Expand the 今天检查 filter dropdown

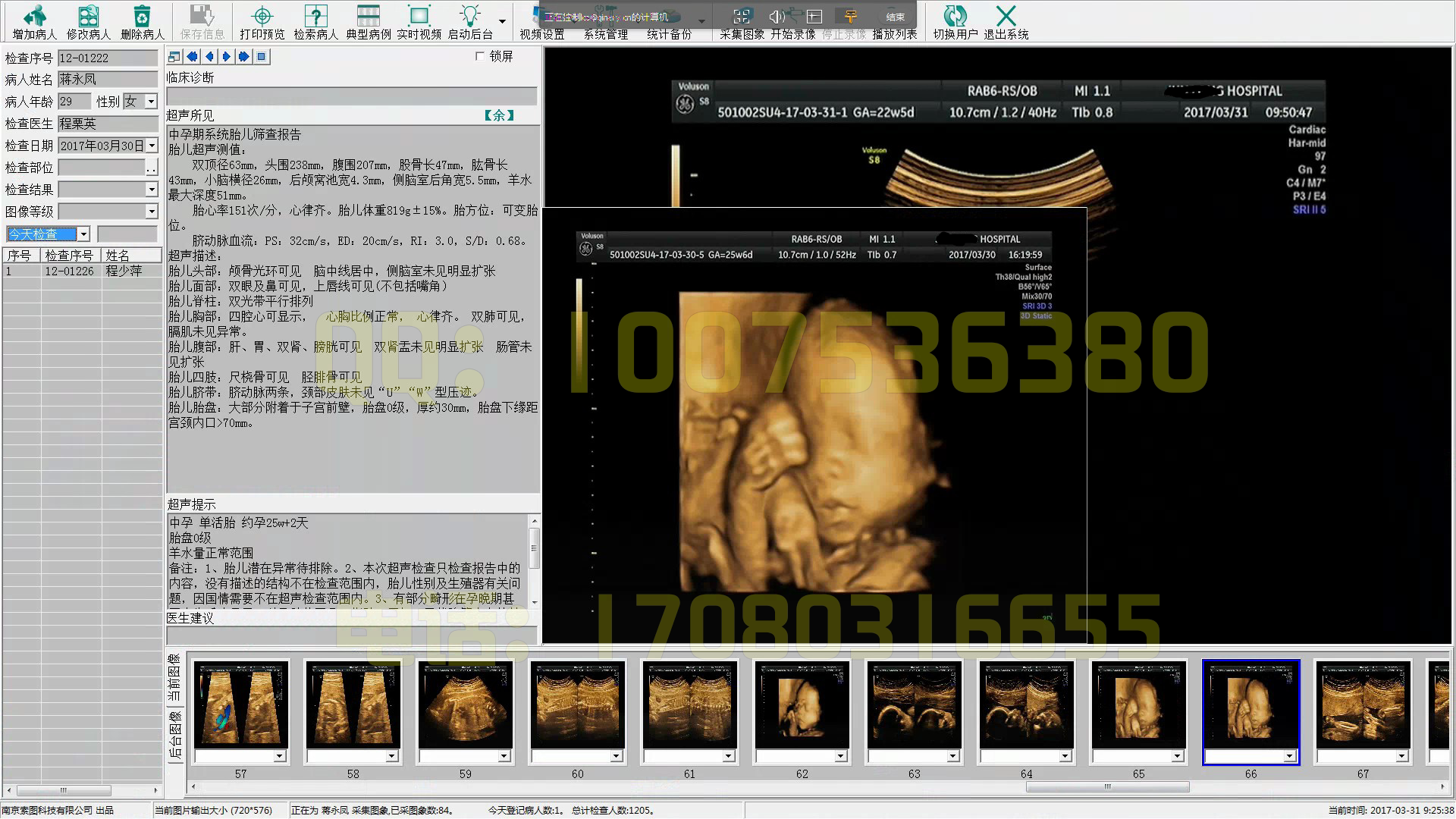click(84, 234)
